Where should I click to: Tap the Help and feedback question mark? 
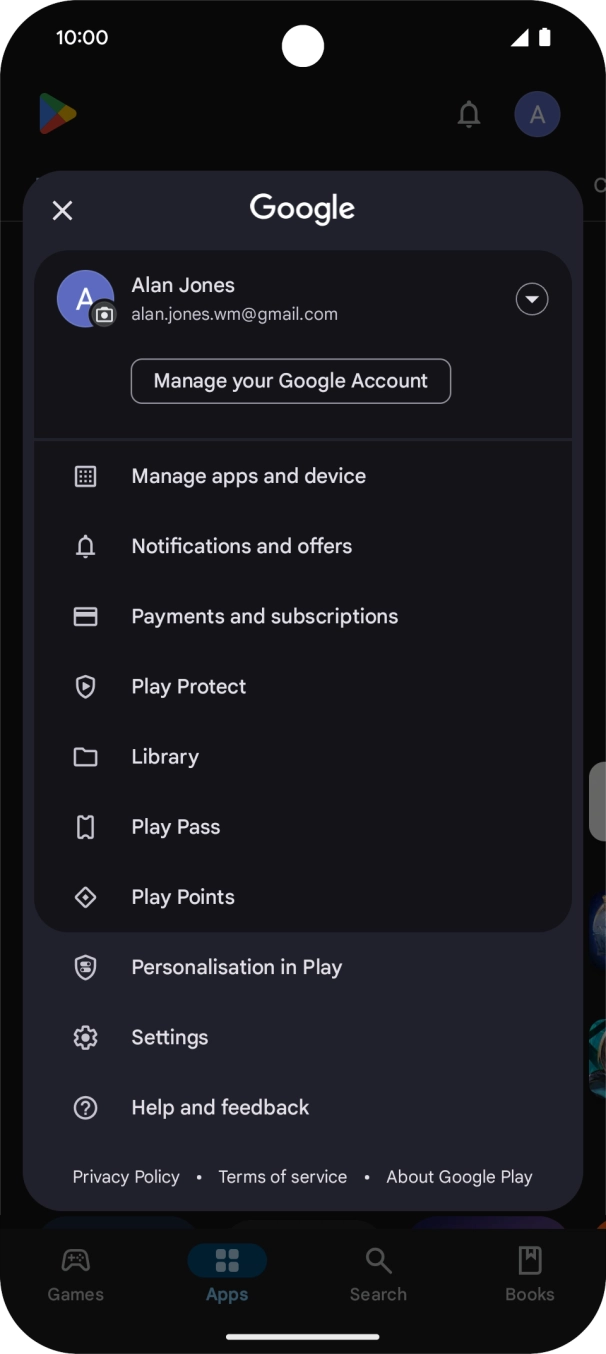coord(85,1107)
